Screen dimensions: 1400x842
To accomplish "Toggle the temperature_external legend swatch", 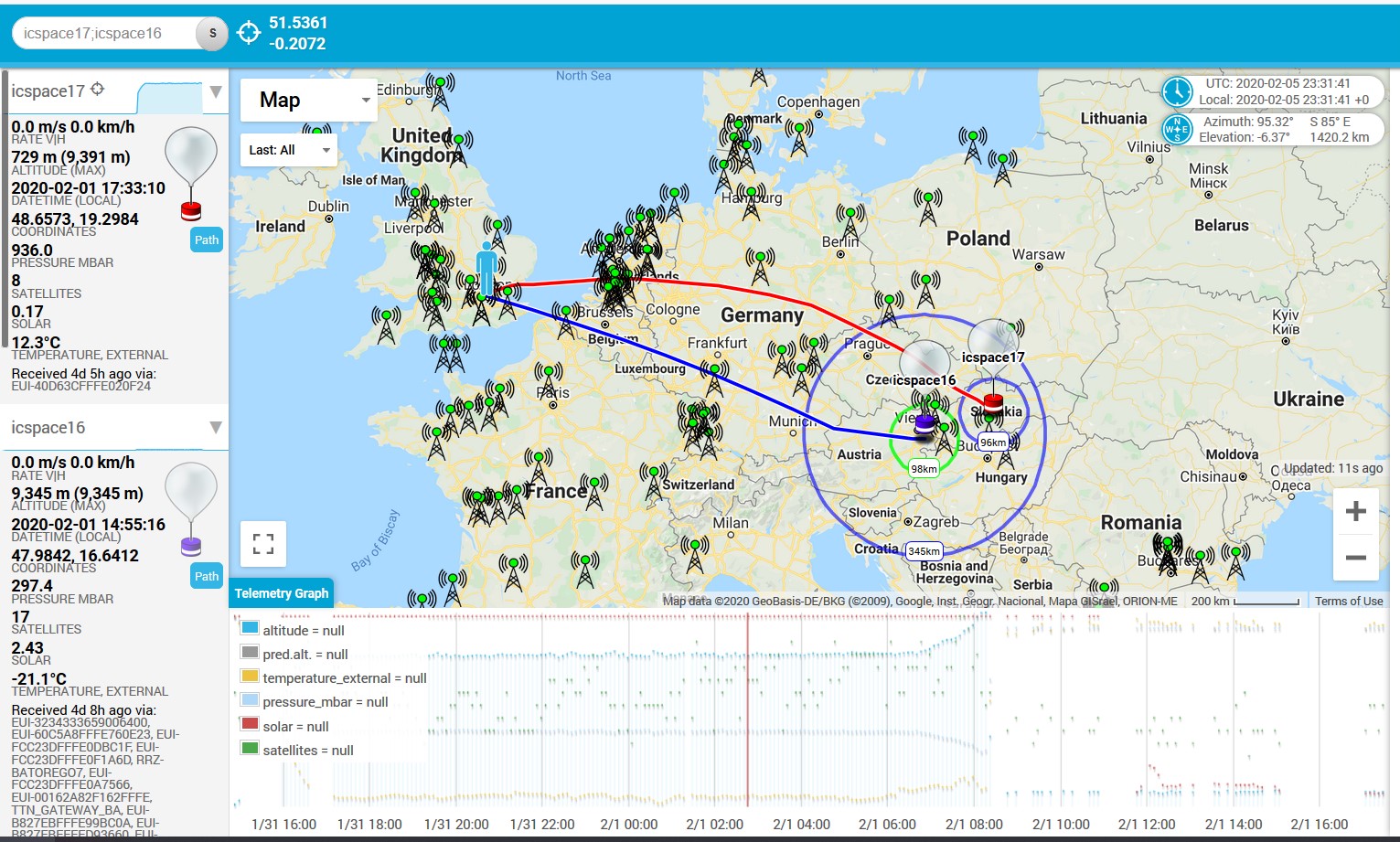I will click(x=250, y=677).
